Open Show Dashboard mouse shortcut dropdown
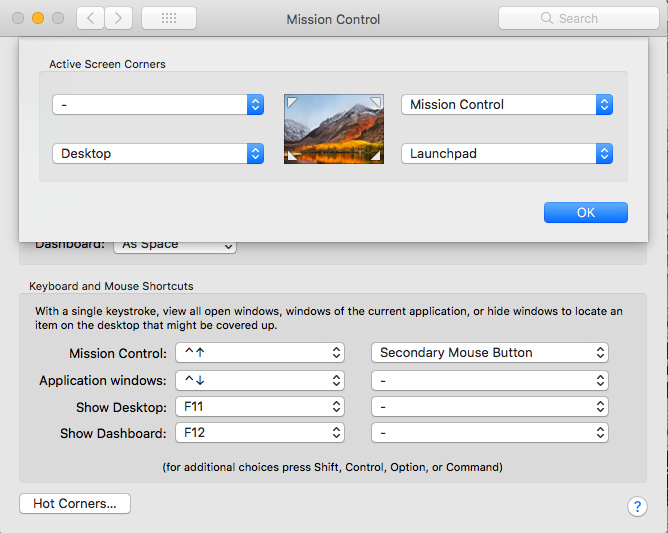The width and height of the screenshot is (668, 533). (490, 433)
